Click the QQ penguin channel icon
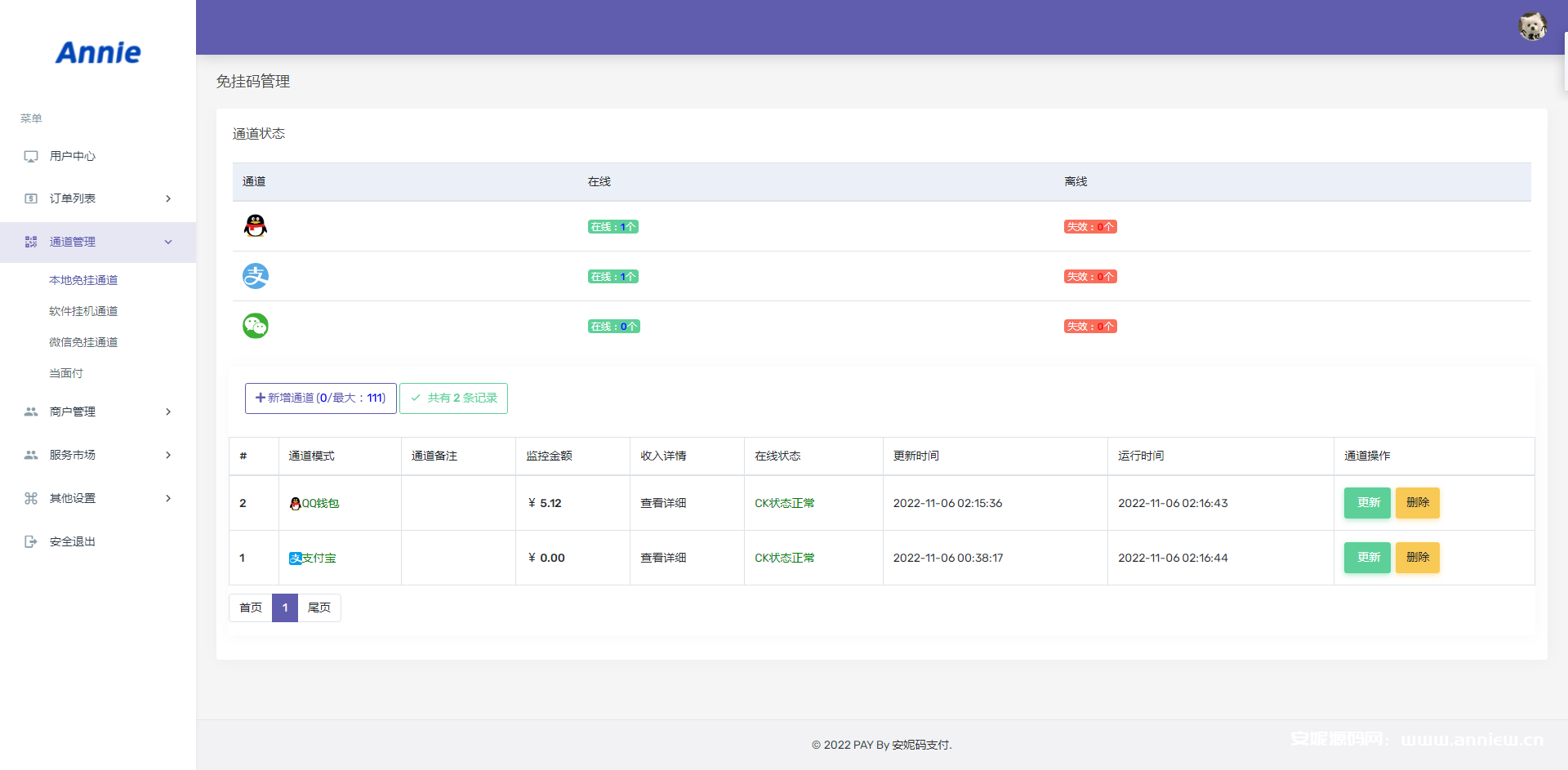Screen dimensions: 1568x770 pos(256,226)
